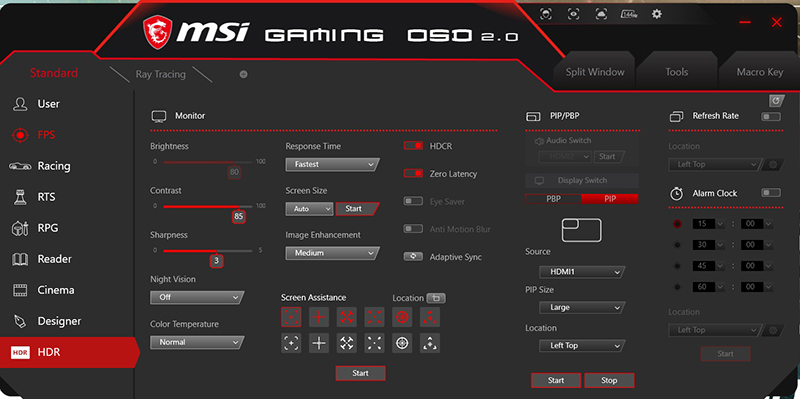800x399 pixels.
Task: Click Start next to Screen Size
Action: [357, 209]
